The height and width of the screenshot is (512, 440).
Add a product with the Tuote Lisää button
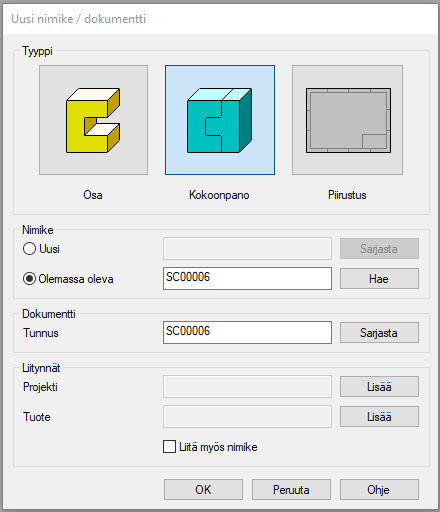tap(379, 417)
